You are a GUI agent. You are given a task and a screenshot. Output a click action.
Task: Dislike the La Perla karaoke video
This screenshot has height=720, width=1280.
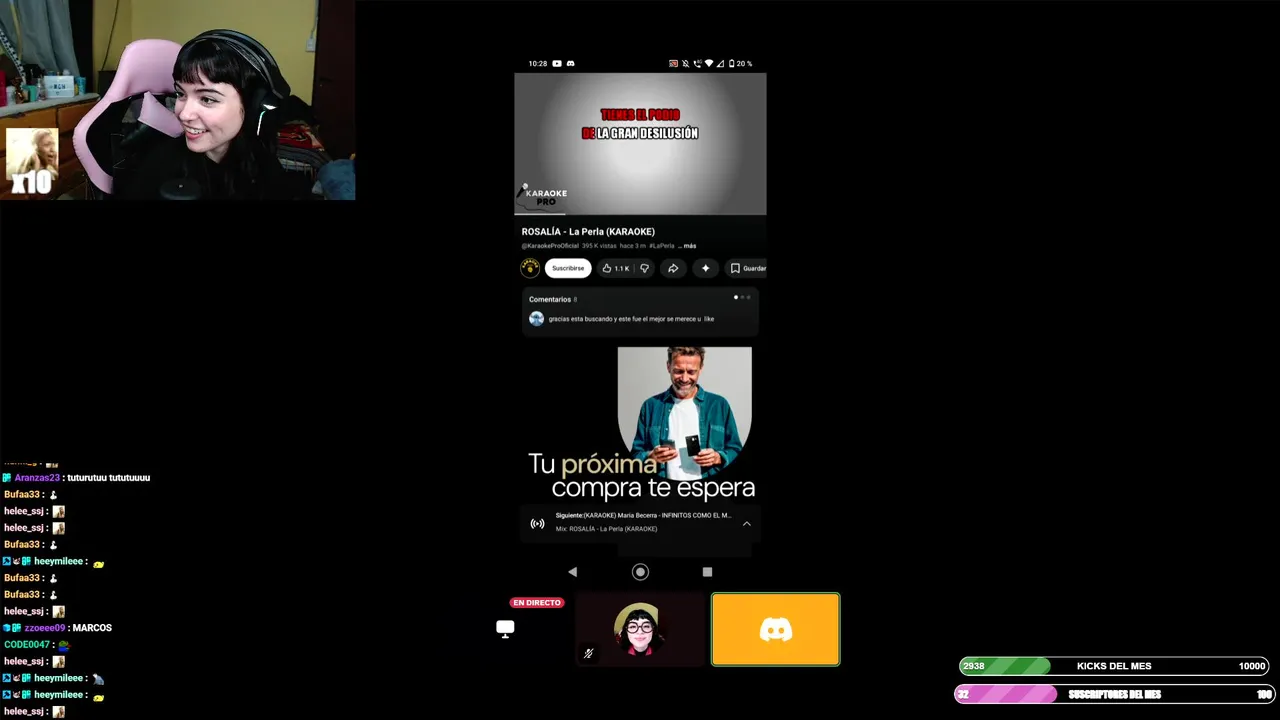(x=644, y=268)
